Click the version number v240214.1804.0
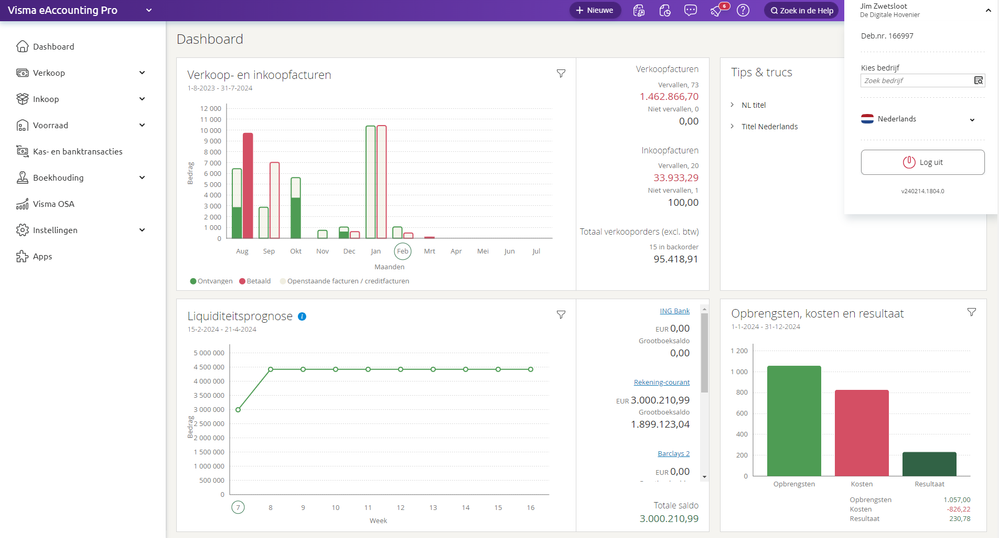 pos(923,191)
